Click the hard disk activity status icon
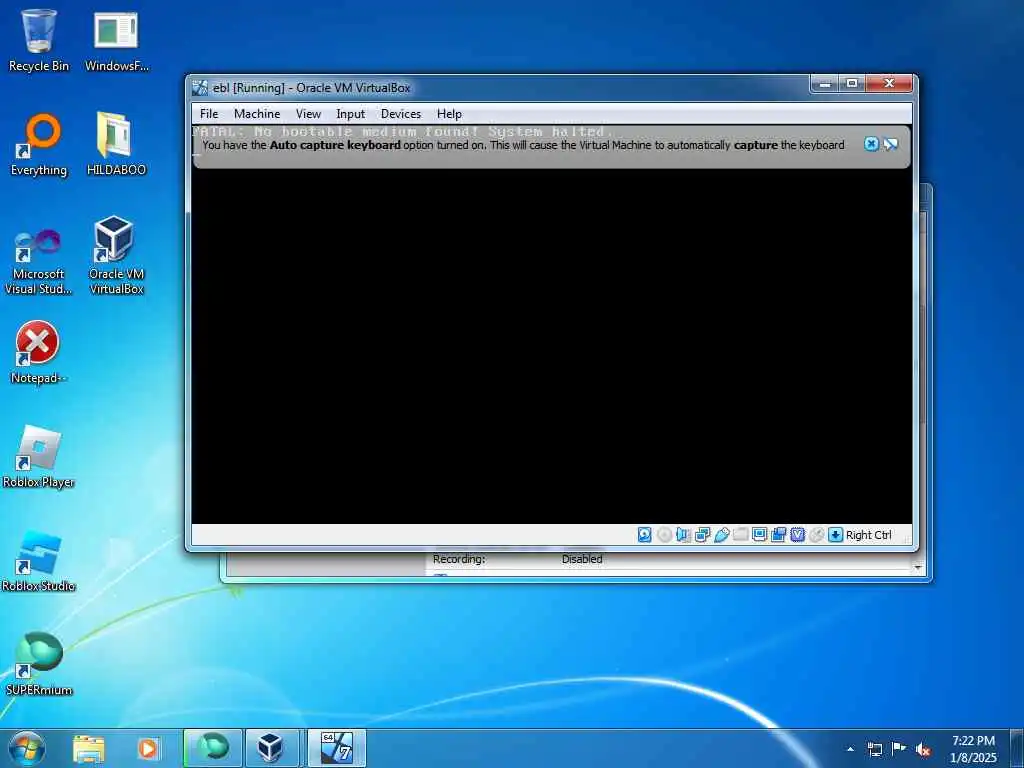This screenshot has height=768, width=1024. [x=645, y=535]
